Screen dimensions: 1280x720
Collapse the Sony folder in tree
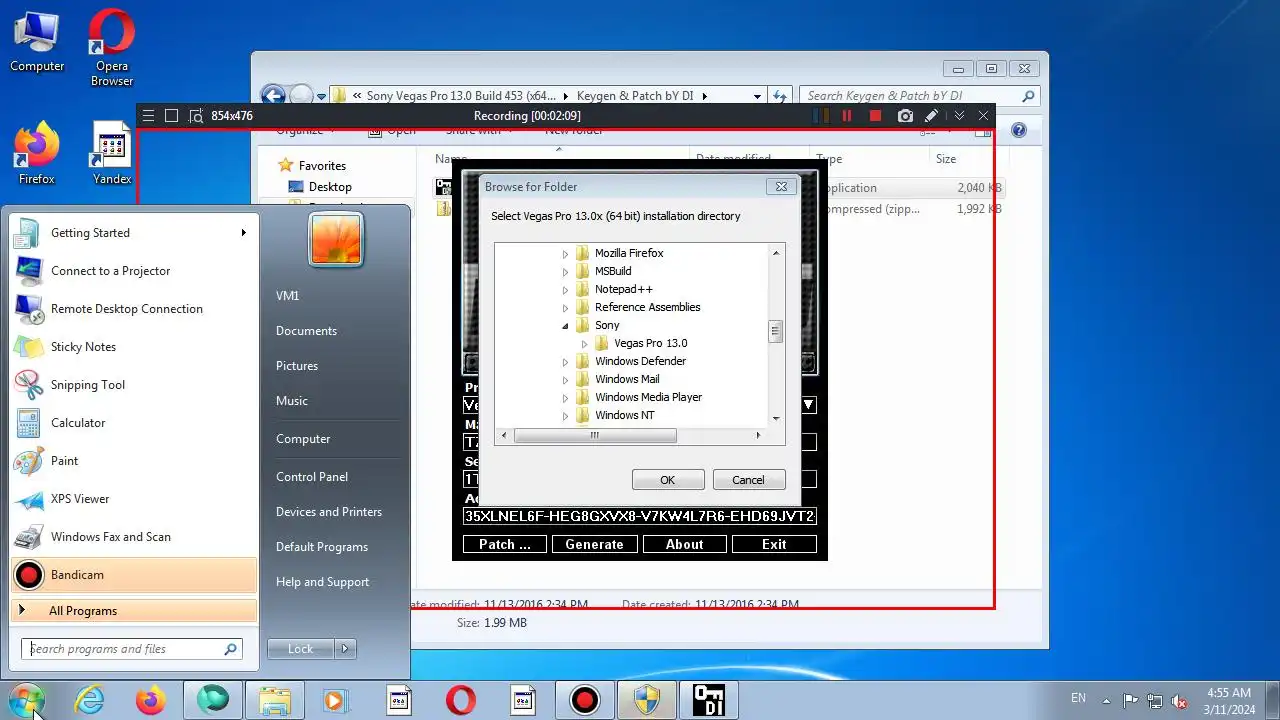coord(565,326)
